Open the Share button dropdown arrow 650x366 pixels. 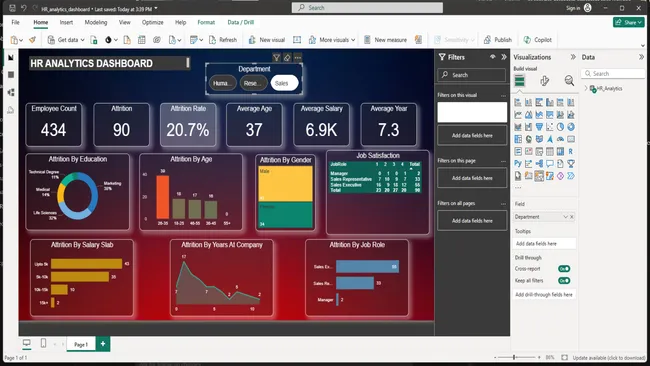click(x=640, y=22)
